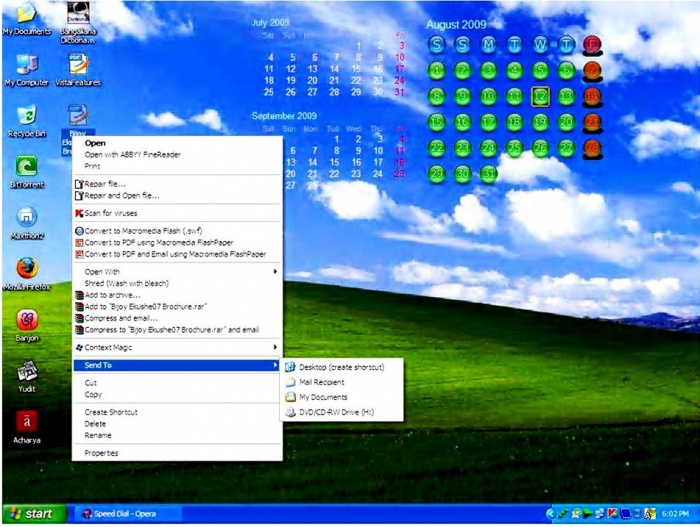The height and width of the screenshot is (527, 700).
Task: Click the highlighted August 12 calendar ball
Action: pos(540,96)
